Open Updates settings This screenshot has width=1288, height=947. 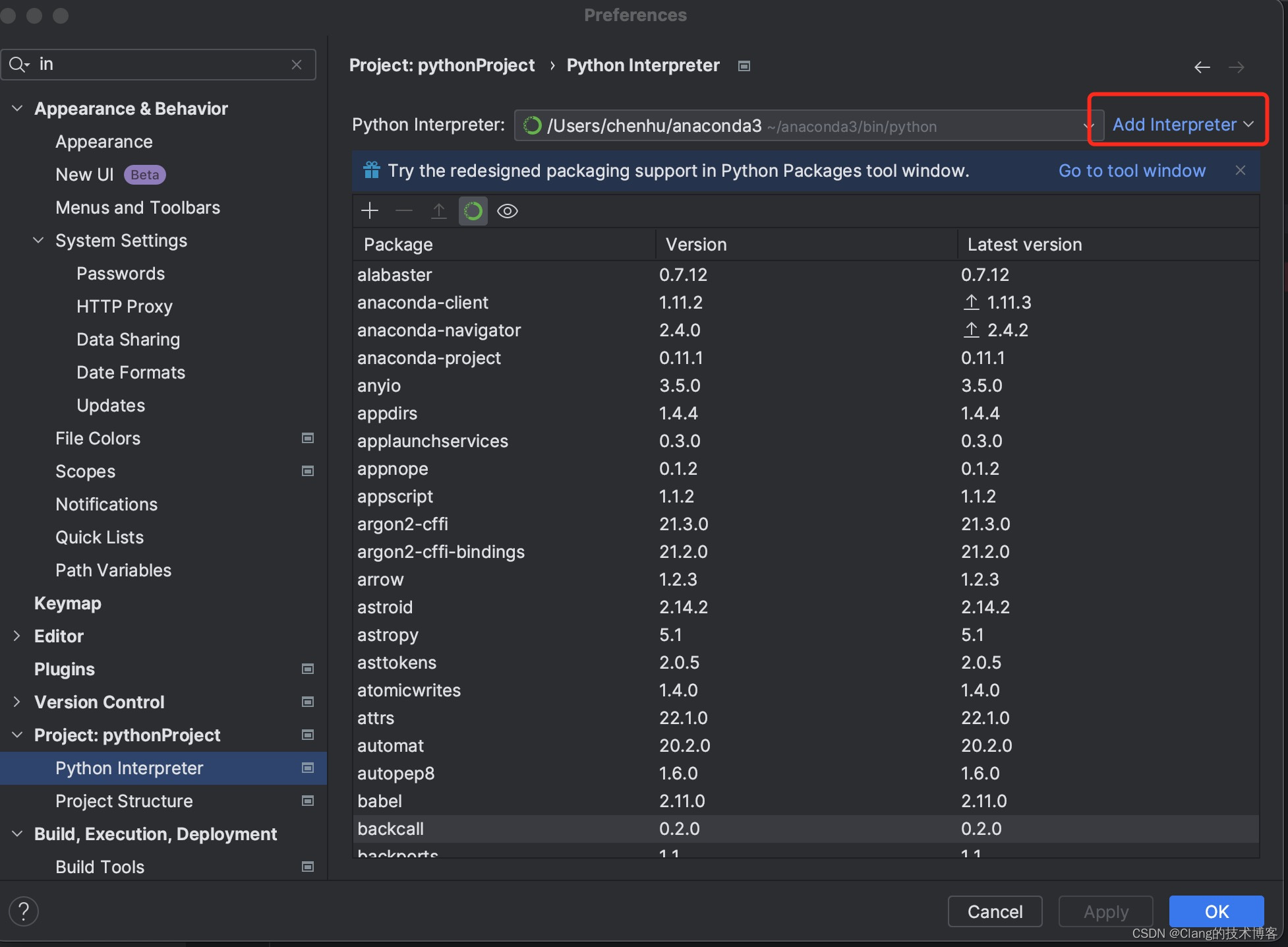(111, 406)
